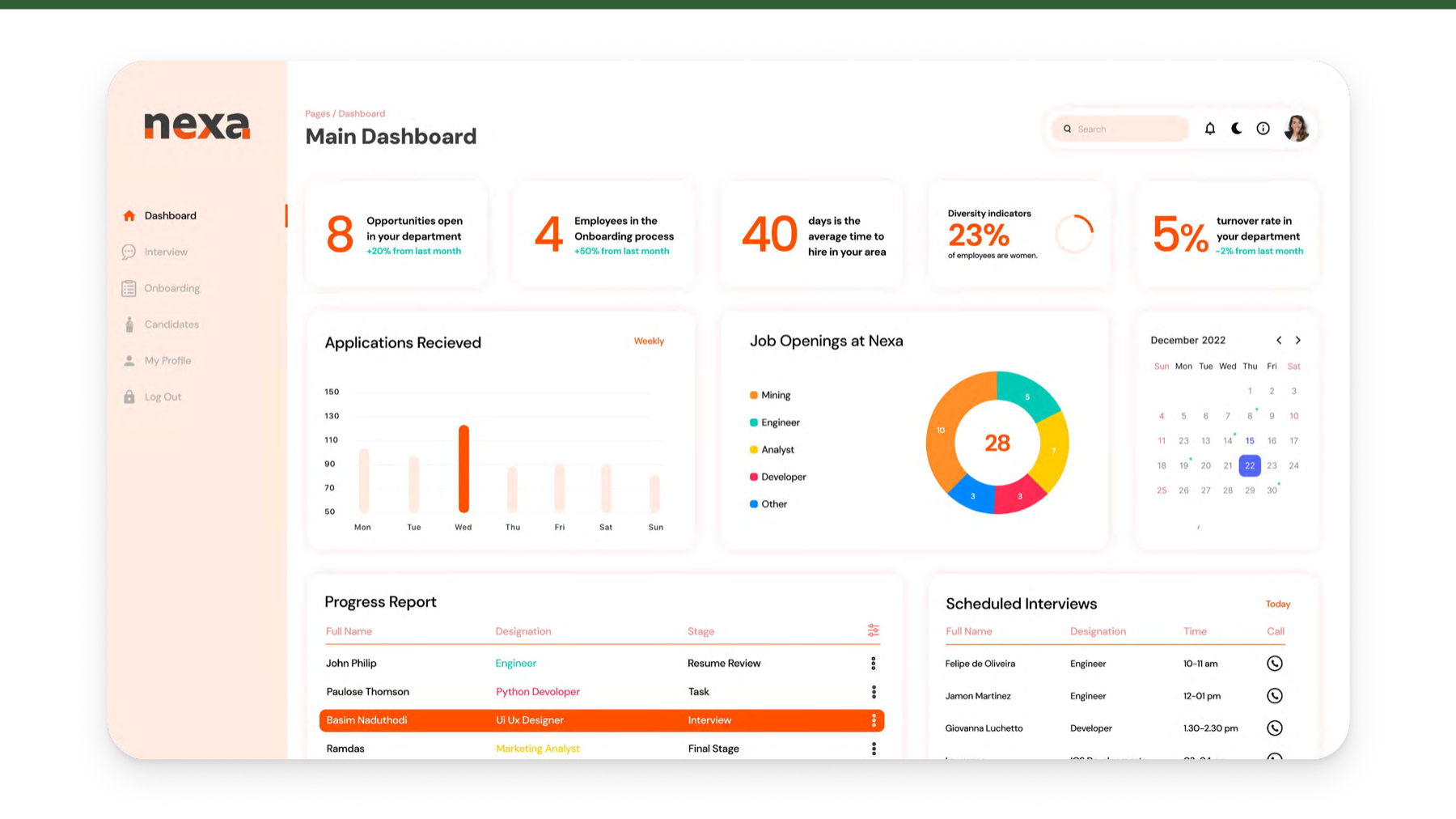Click the Diversity indicators progress ring
Viewport: 1456px width, 819px height.
[1074, 234]
